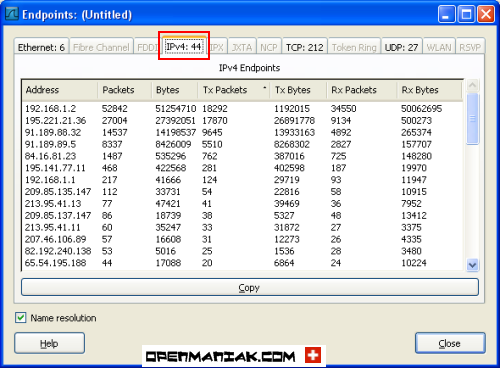Click the Tx Packets value 9645

(212, 133)
